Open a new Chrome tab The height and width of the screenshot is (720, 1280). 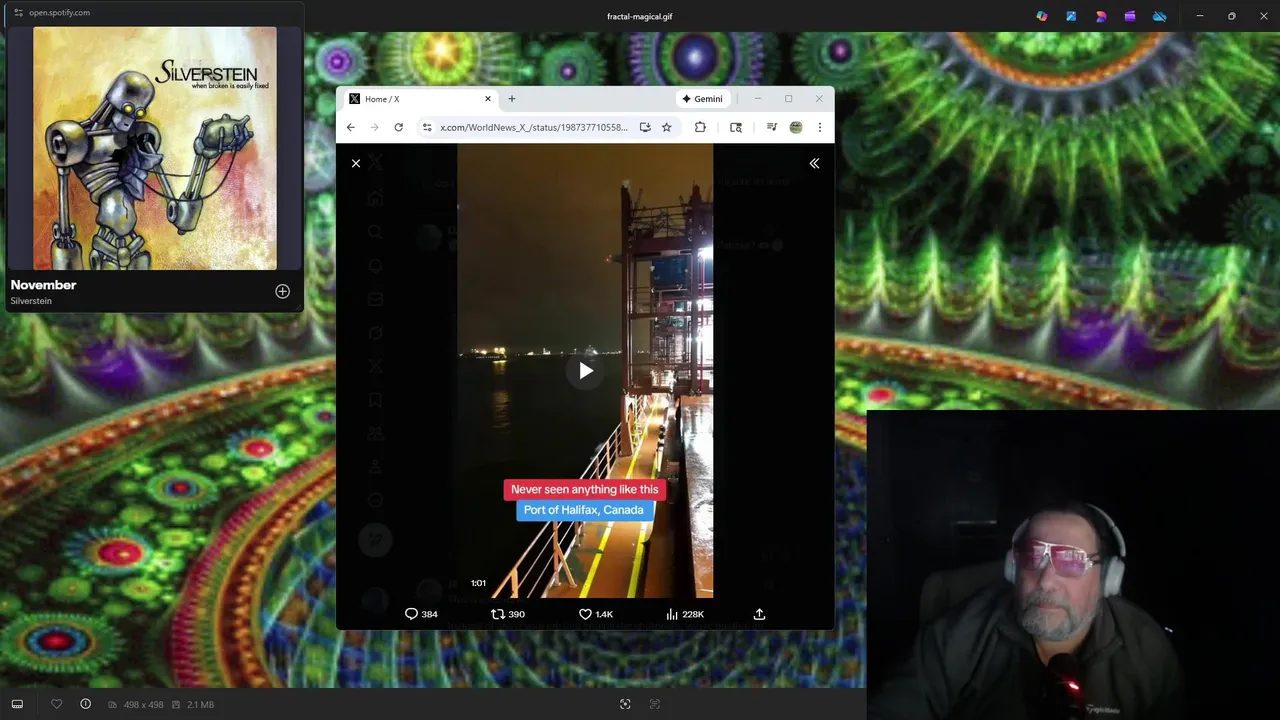coord(512,99)
